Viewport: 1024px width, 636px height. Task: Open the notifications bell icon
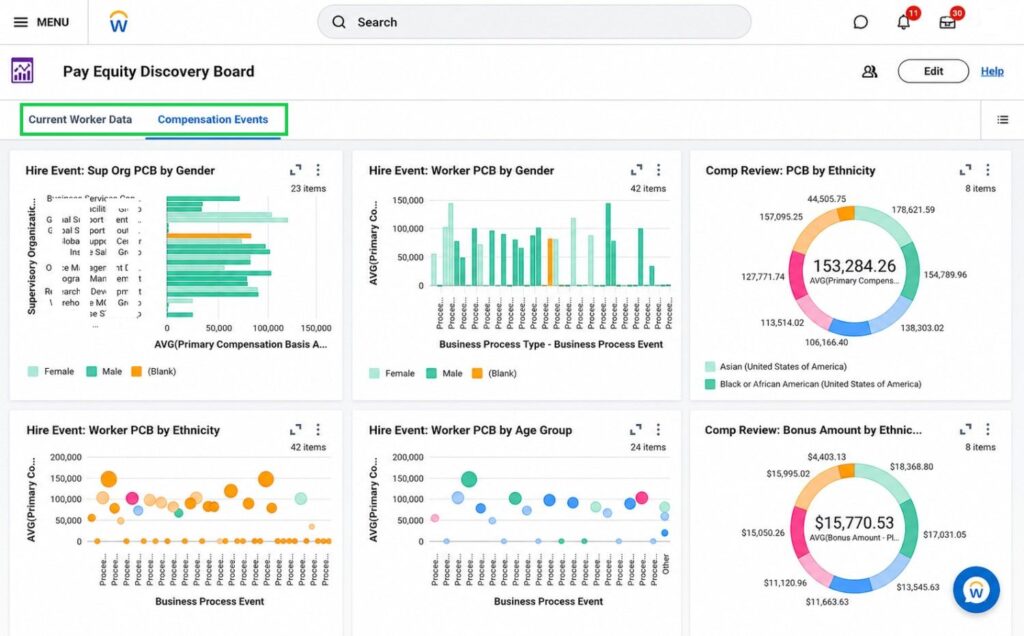pos(904,22)
